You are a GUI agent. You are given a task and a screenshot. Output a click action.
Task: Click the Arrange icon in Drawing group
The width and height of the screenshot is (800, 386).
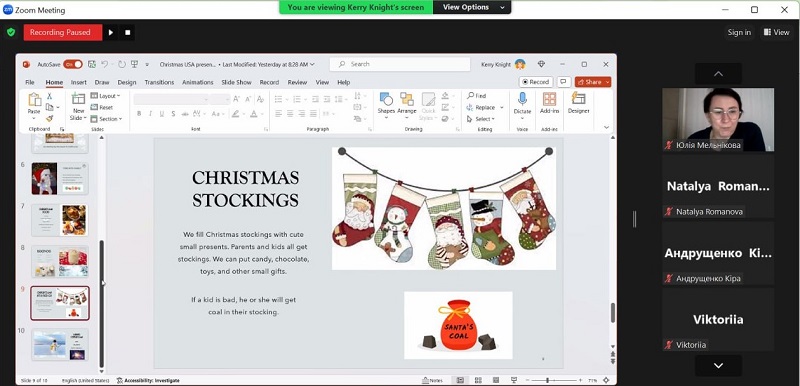click(407, 99)
